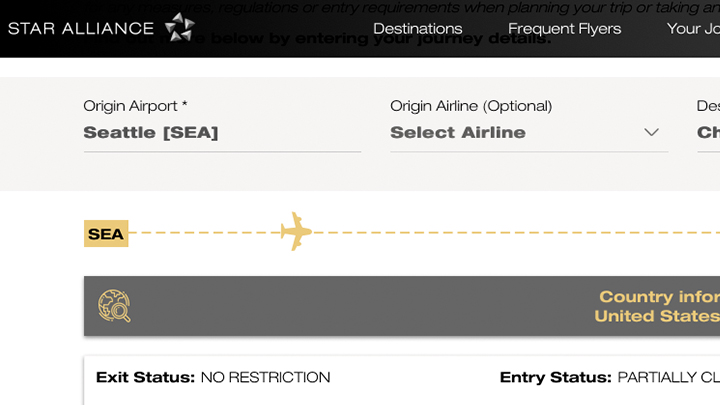This screenshot has width=720, height=405.
Task: Open the Destinations menu
Action: 417,28
